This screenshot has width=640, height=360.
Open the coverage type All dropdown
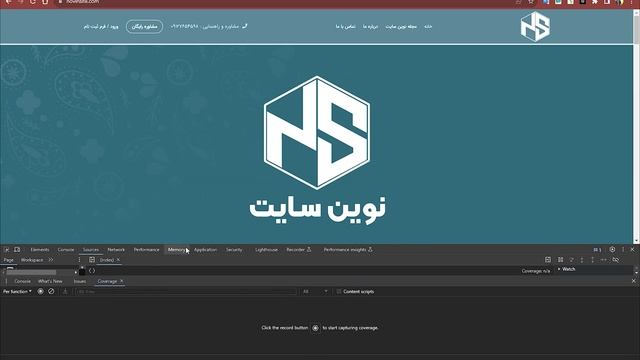315,291
